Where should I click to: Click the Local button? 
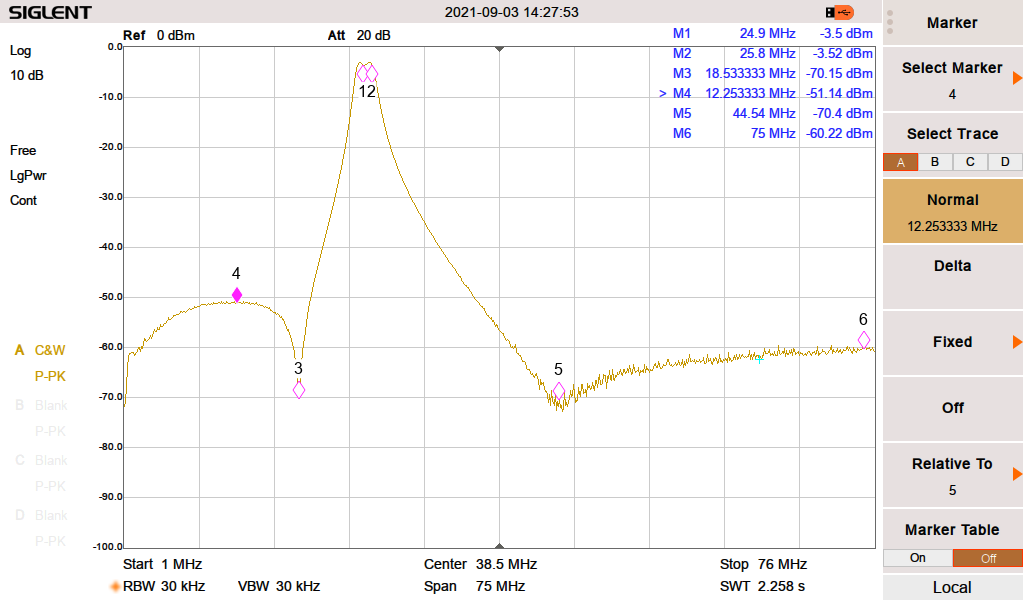click(x=953, y=587)
